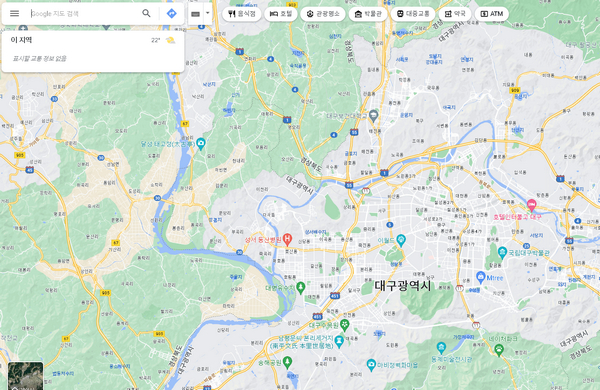The image size is (600, 390).
Task: Select the 호텔 hotels chip
Action: 281,14
